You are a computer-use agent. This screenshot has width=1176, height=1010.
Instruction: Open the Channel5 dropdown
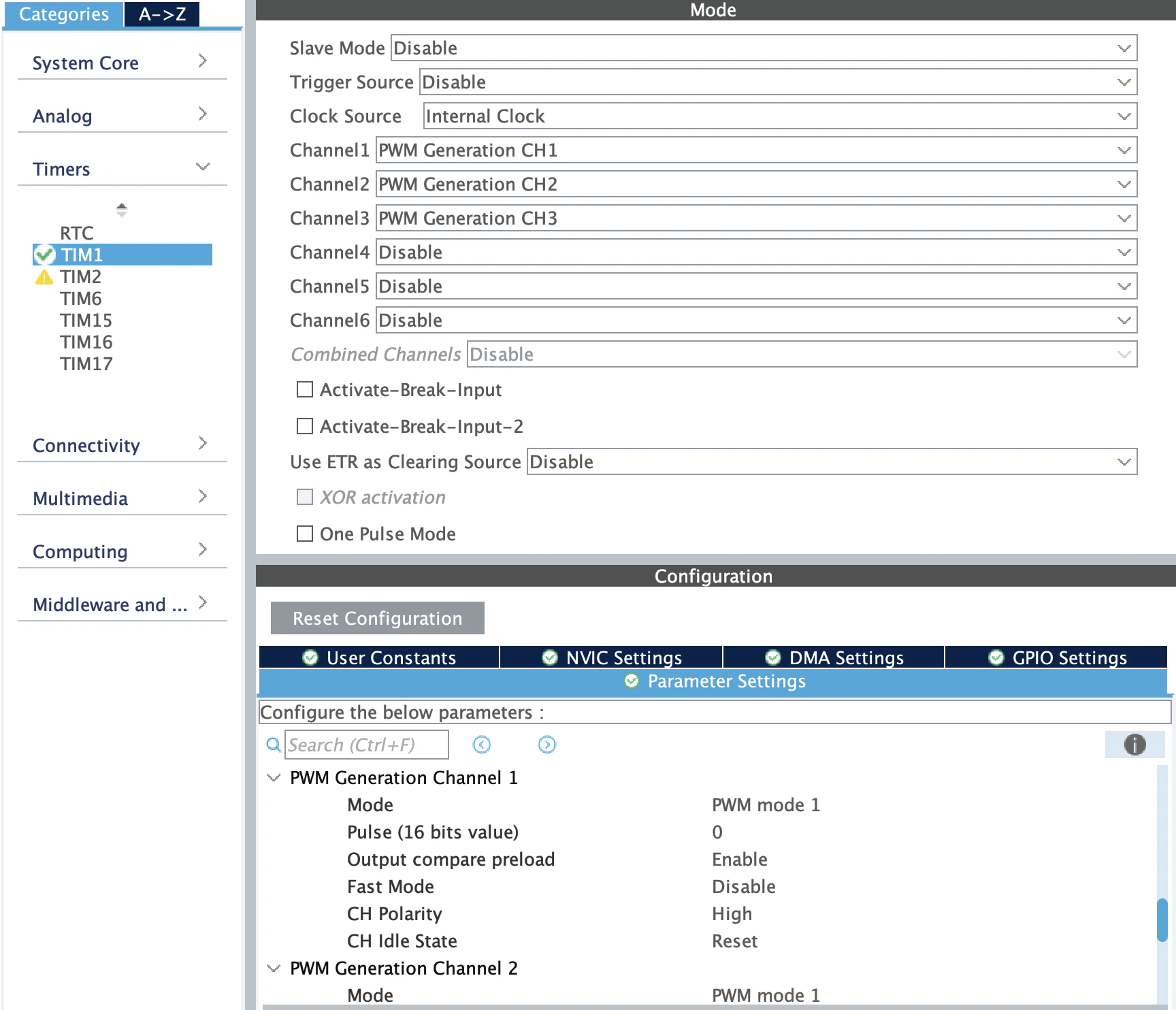coord(756,286)
